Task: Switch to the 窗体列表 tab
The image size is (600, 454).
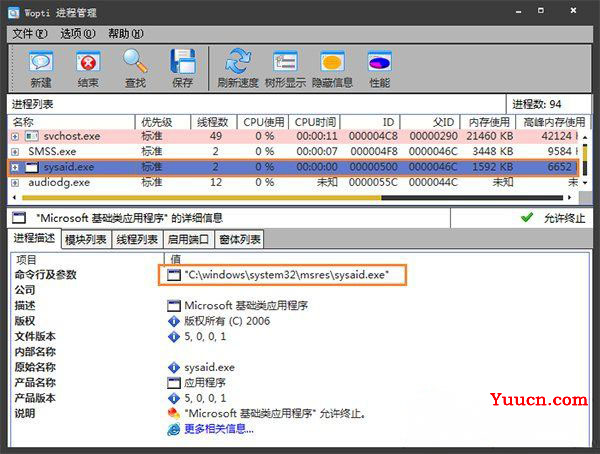Action: (x=240, y=240)
